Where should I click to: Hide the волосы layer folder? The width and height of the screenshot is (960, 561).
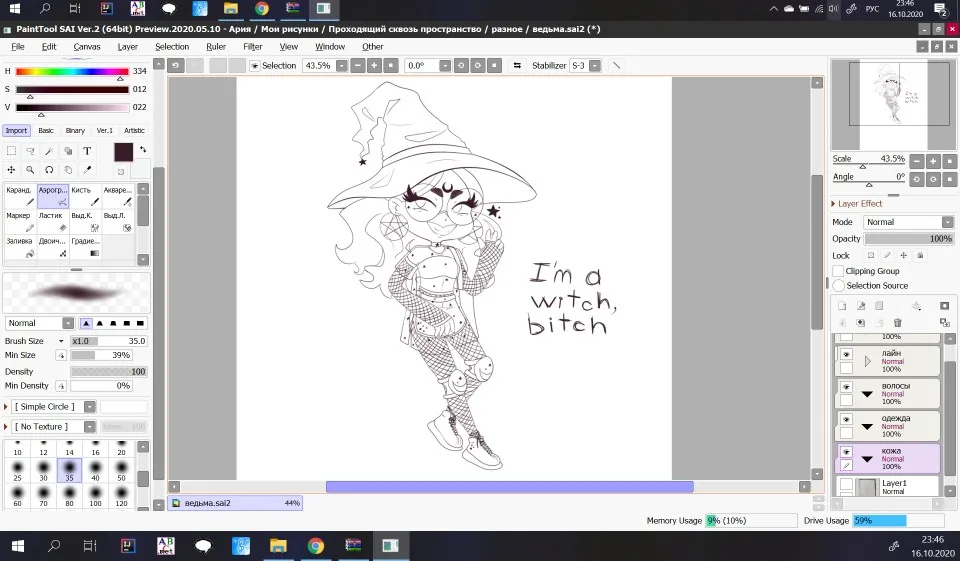point(846,386)
